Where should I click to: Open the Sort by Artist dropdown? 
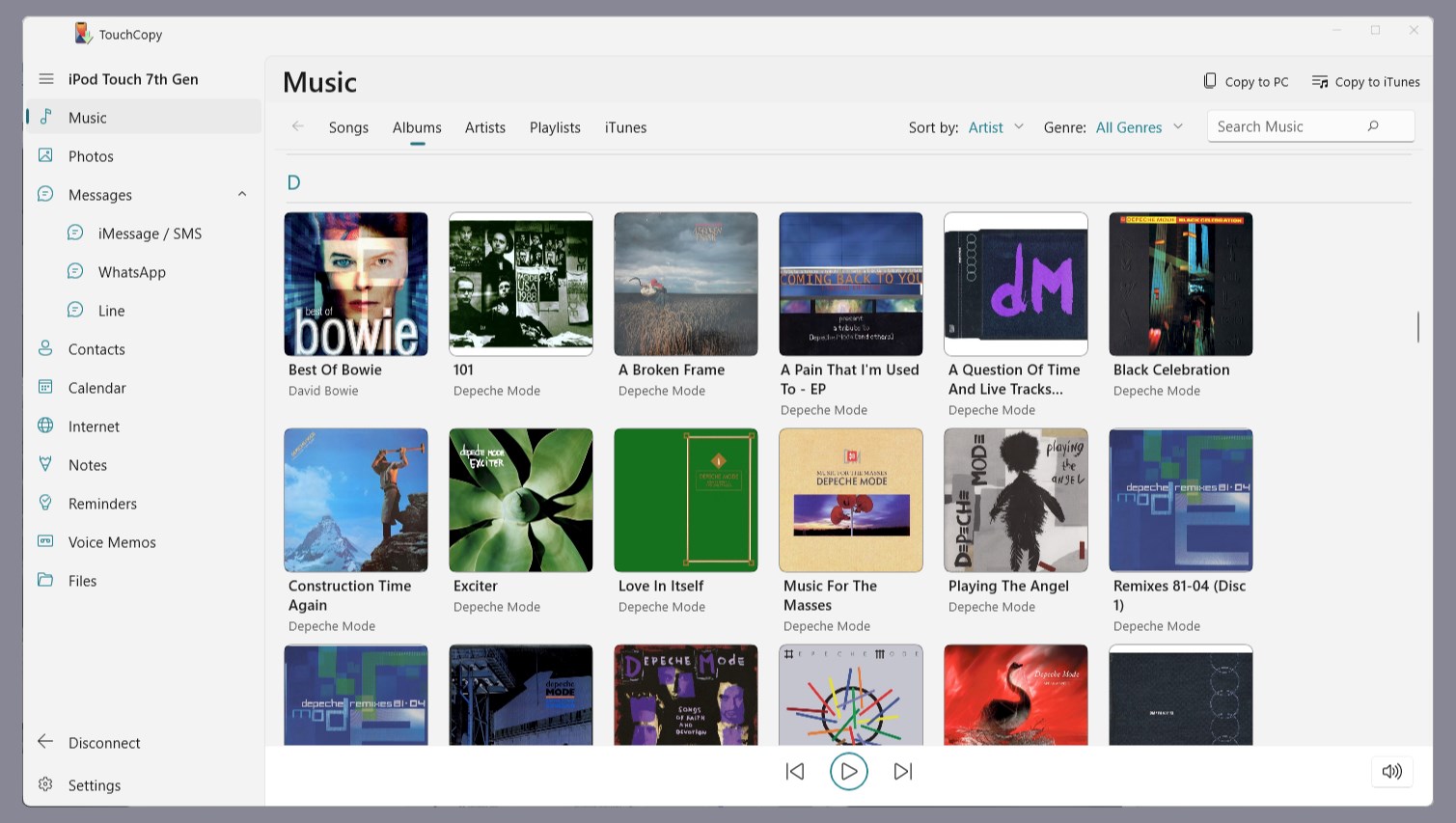pyautogui.click(x=996, y=127)
